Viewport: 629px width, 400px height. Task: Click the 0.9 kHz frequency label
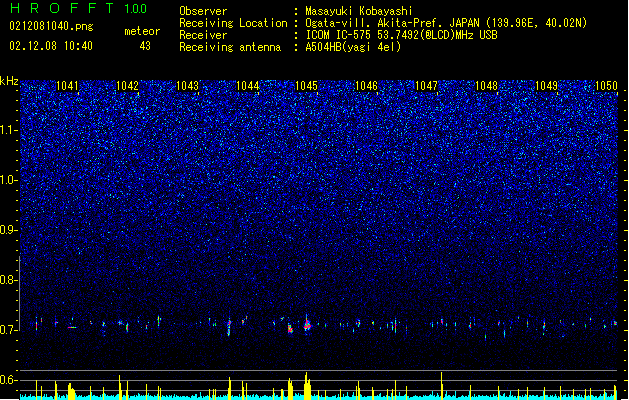8,230
